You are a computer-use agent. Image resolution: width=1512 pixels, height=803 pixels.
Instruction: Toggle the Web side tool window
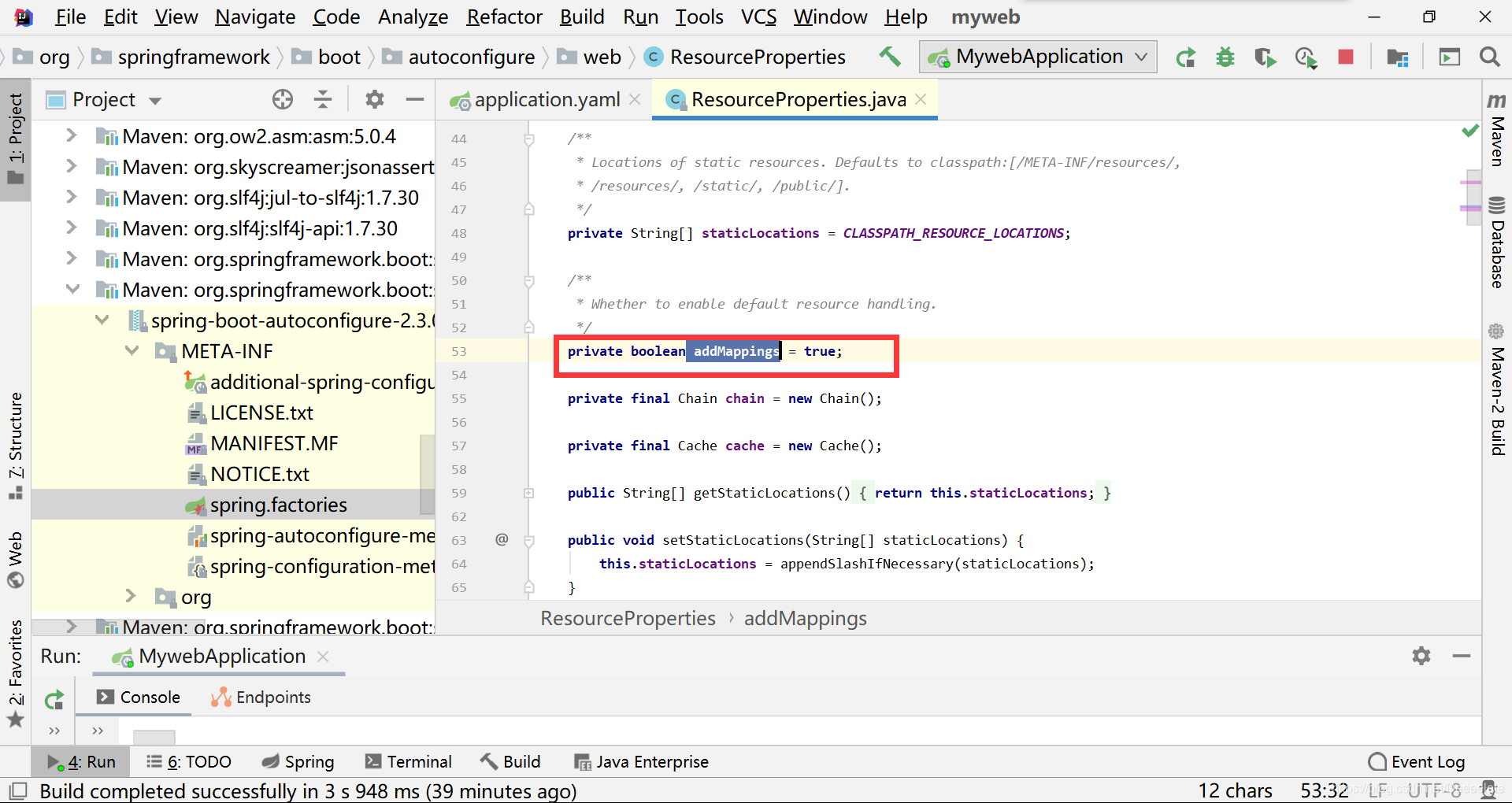click(16, 560)
